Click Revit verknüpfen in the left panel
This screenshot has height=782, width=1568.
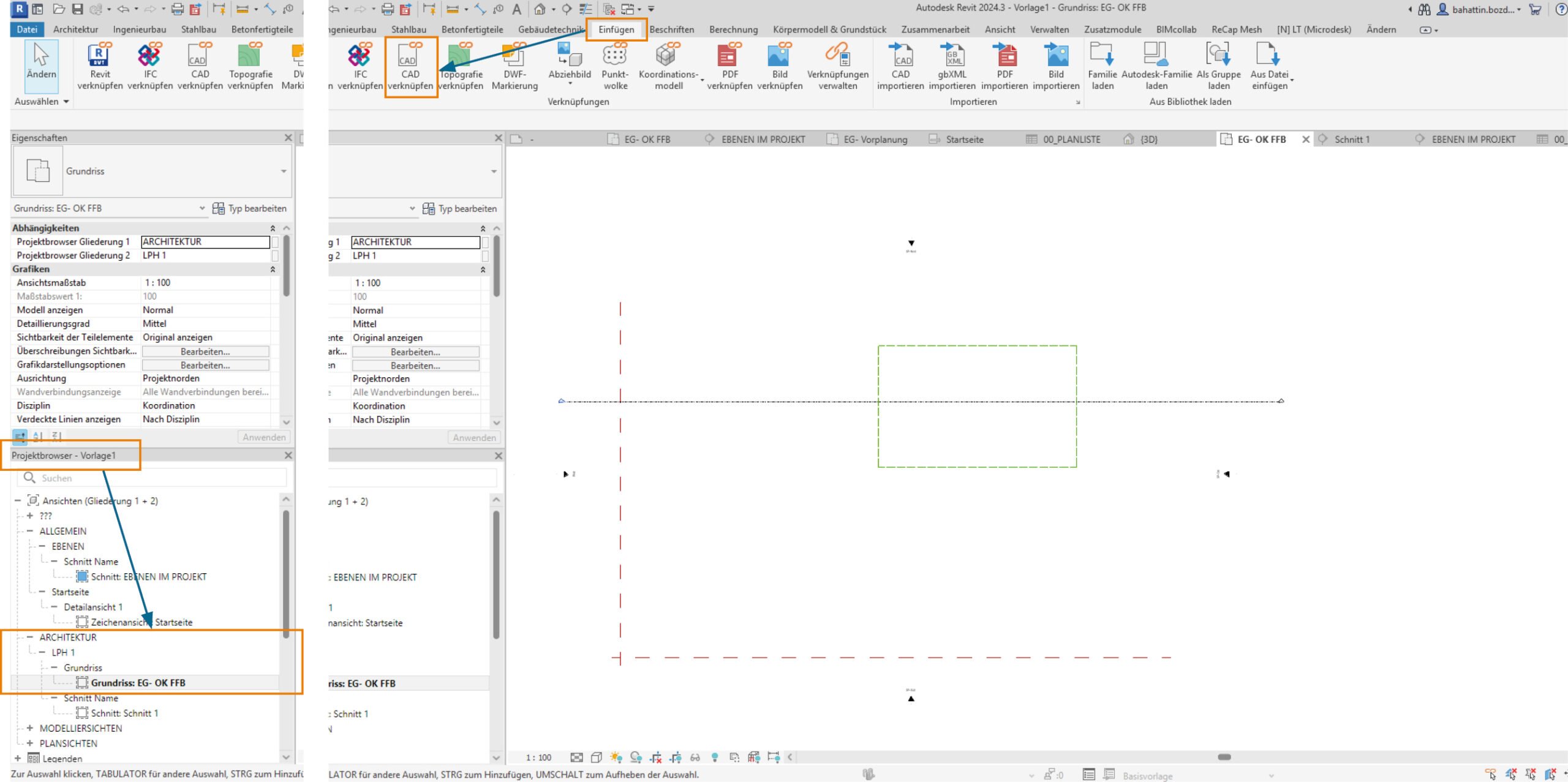click(x=100, y=67)
